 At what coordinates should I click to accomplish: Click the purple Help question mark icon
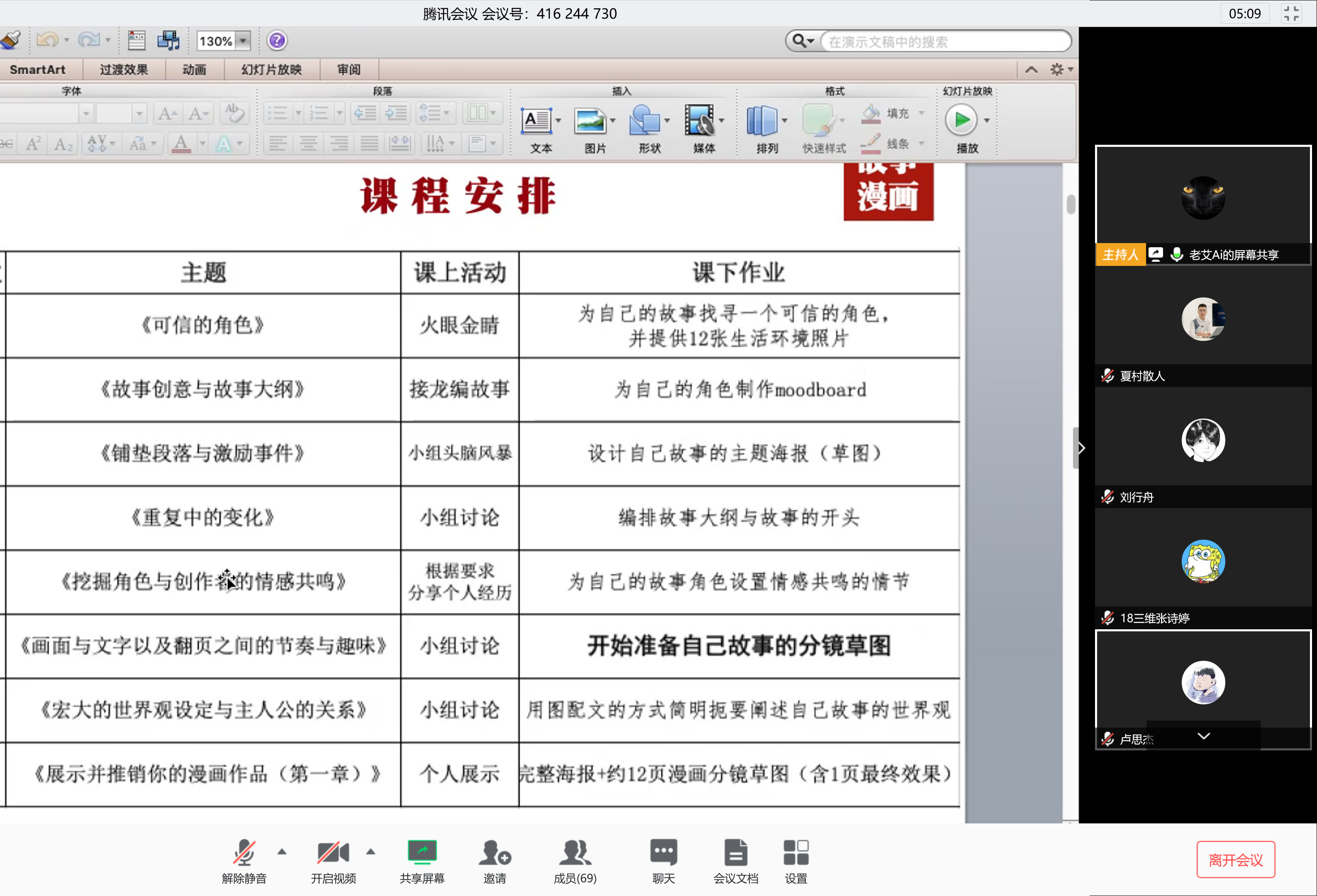click(276, 41)
